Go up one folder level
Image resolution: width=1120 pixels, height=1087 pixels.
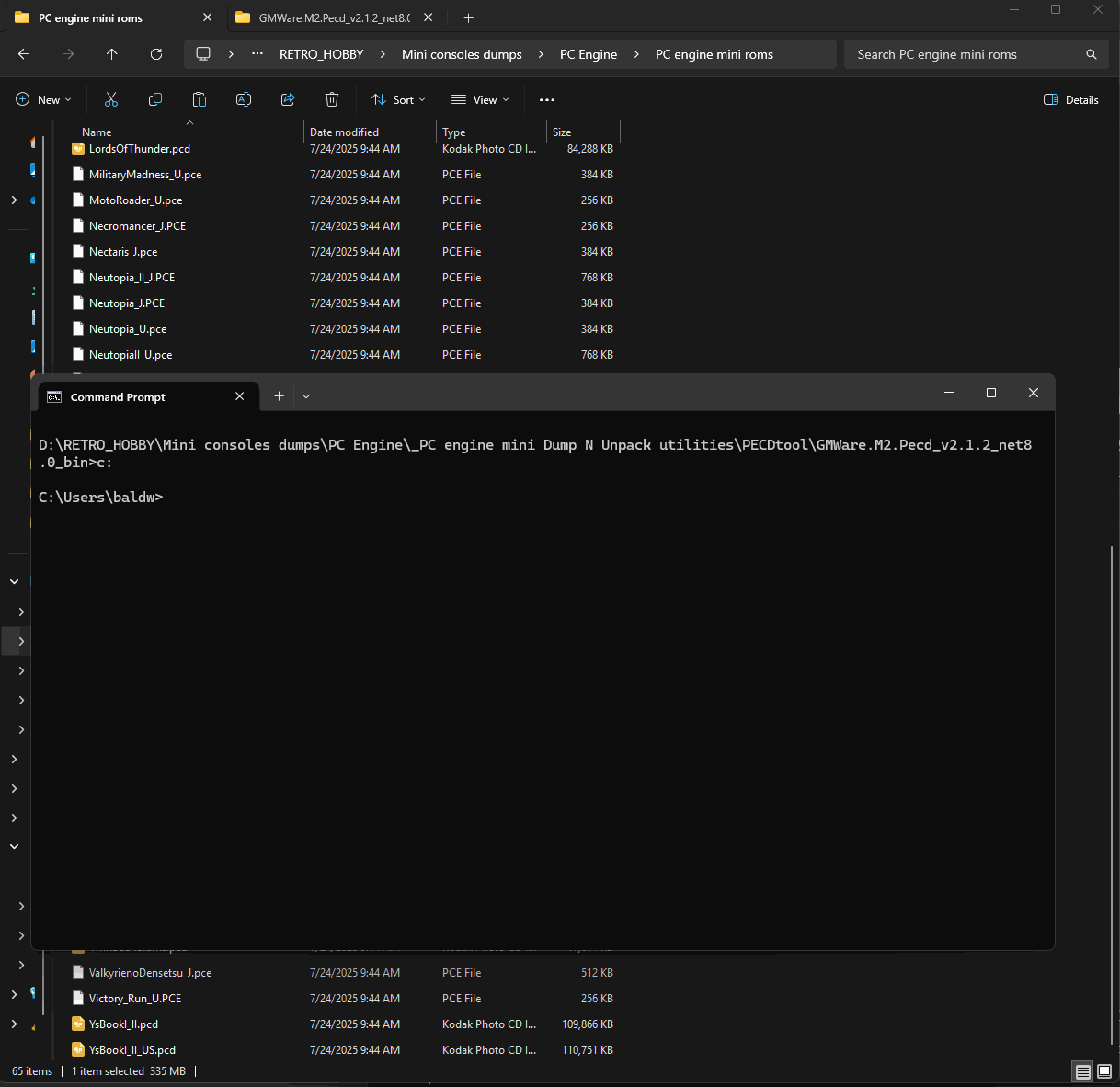coord(112,54)
